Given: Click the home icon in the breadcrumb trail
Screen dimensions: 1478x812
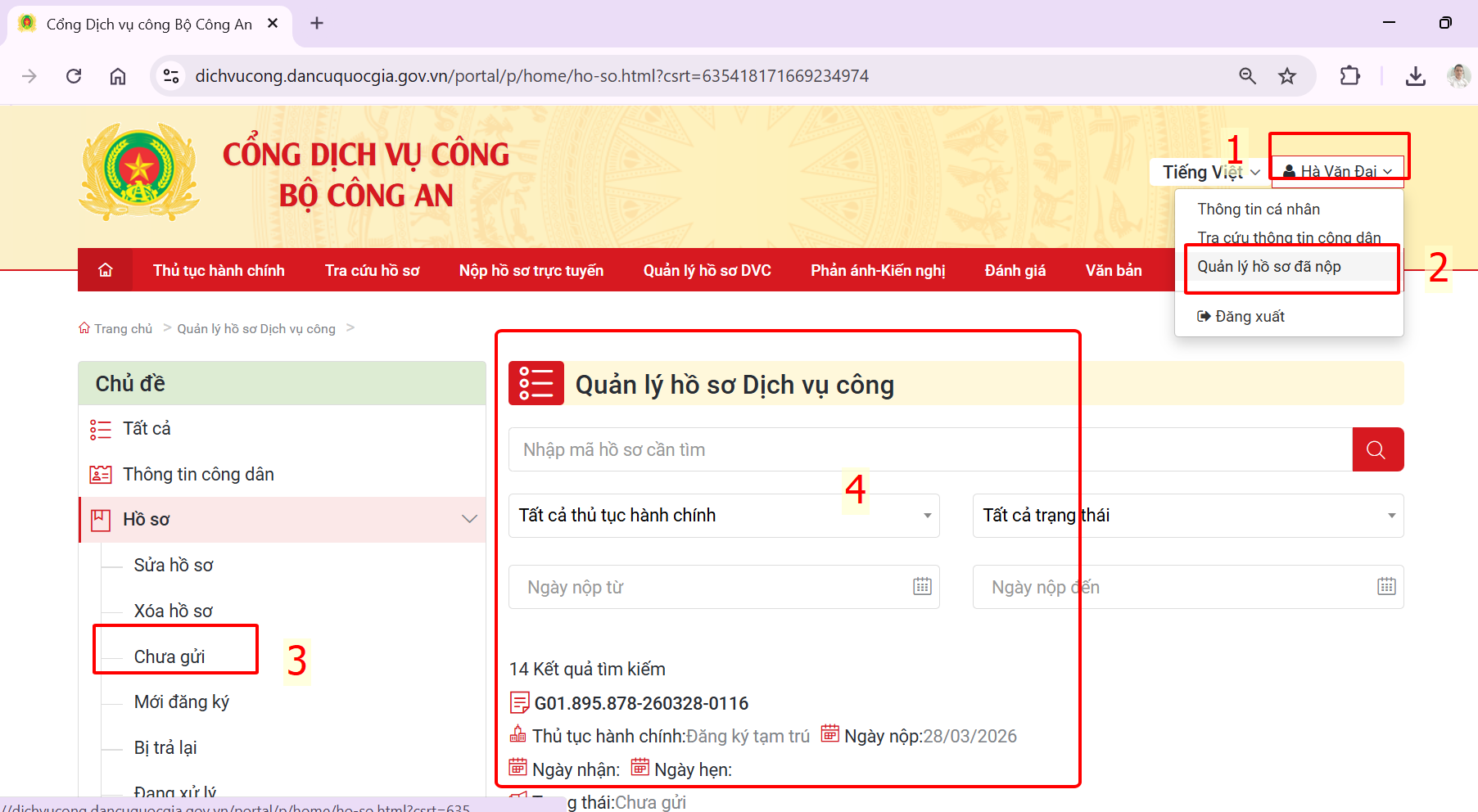Looking at the screenshot, I should (84, 327).
